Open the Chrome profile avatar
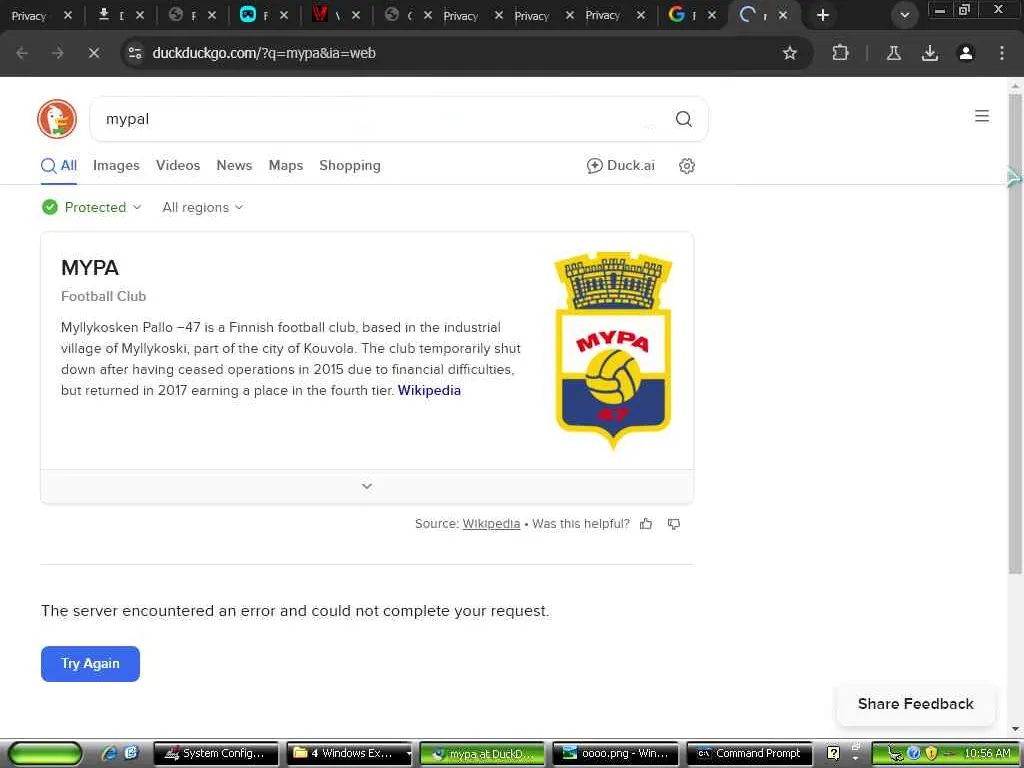The width and height of the screenshot is (1024, 768). [965, 53]
